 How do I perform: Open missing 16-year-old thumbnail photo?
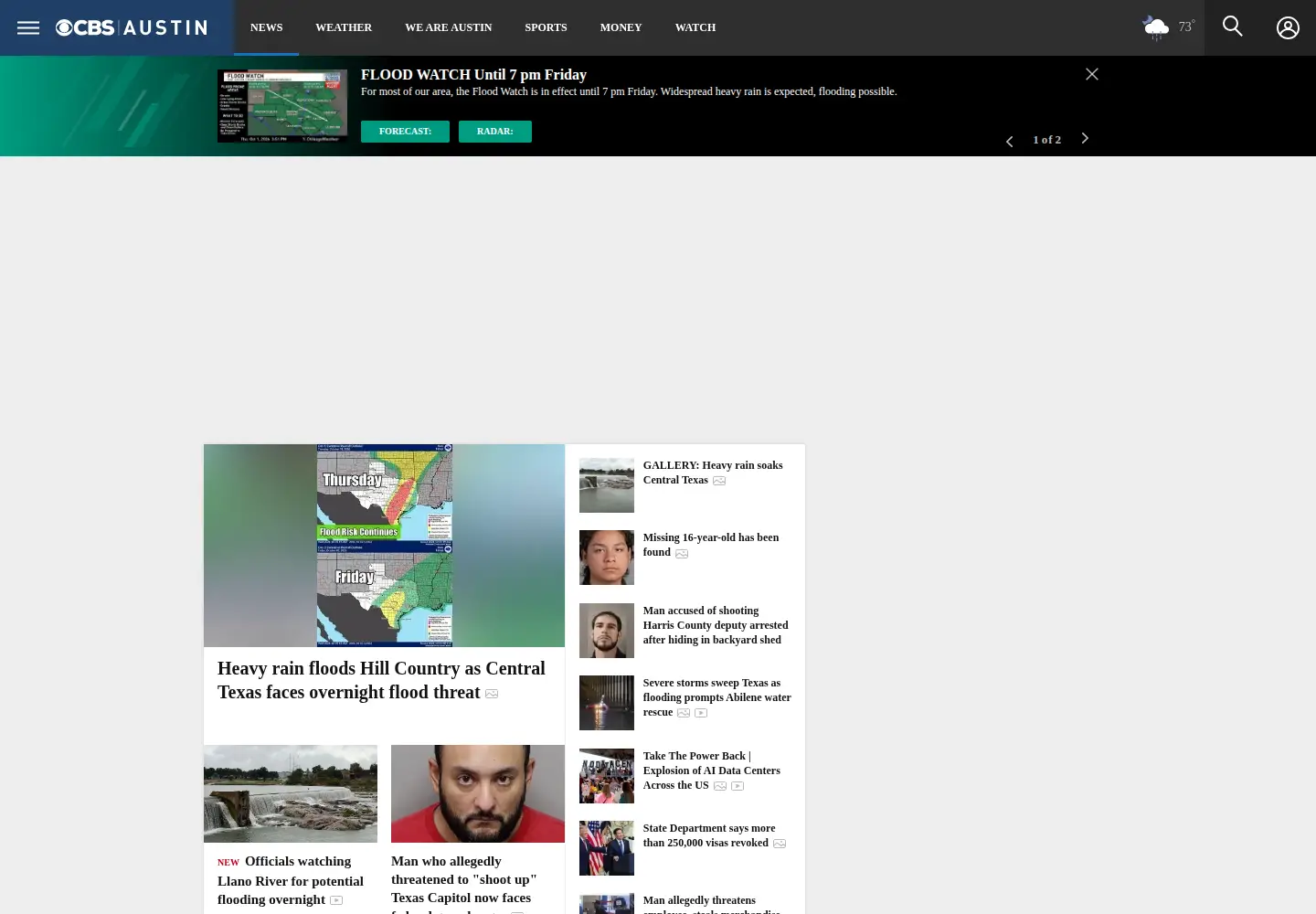(x=607, y=558)
